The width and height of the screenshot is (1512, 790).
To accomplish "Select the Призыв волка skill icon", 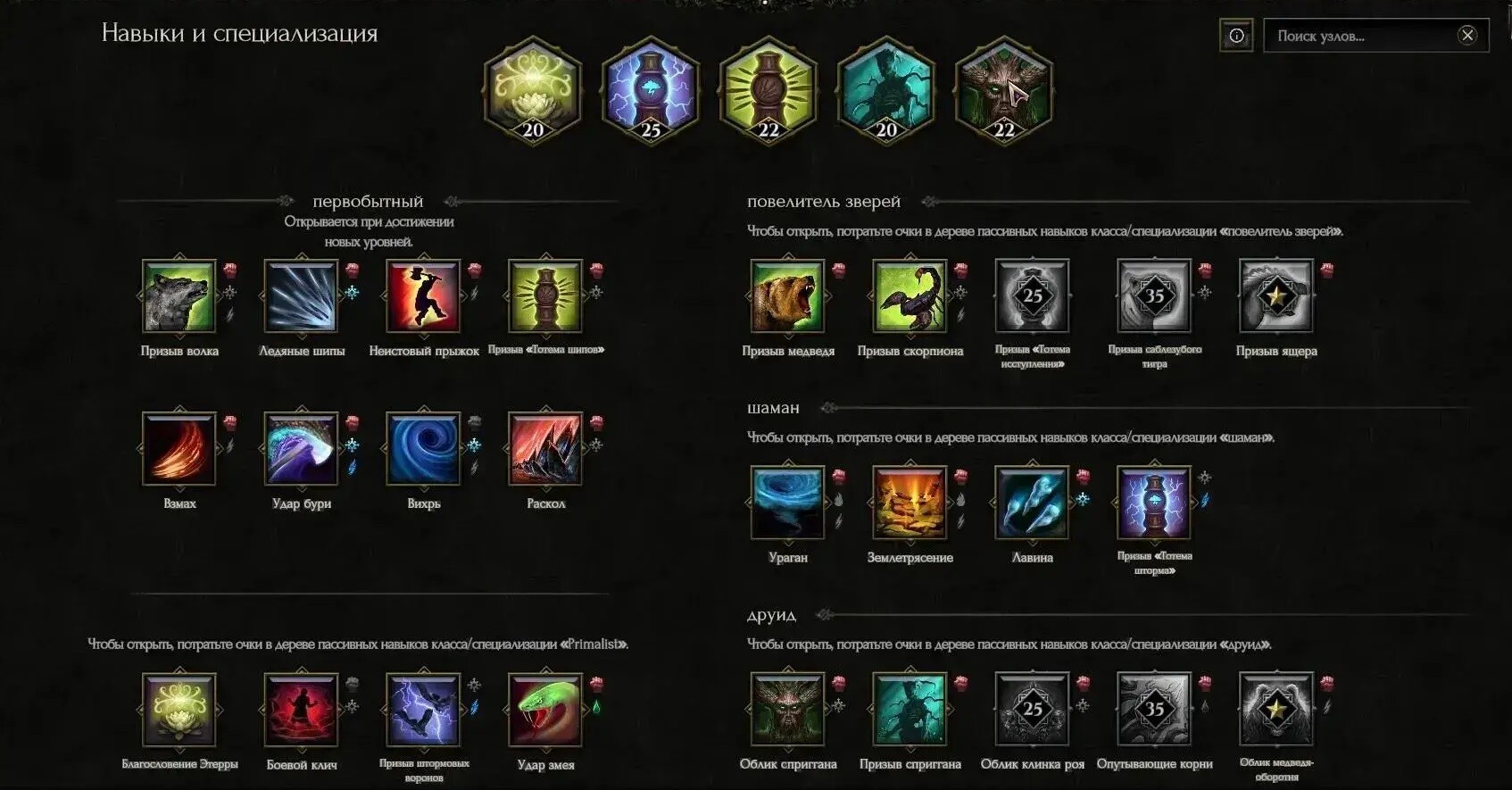I will click(179, 296).
